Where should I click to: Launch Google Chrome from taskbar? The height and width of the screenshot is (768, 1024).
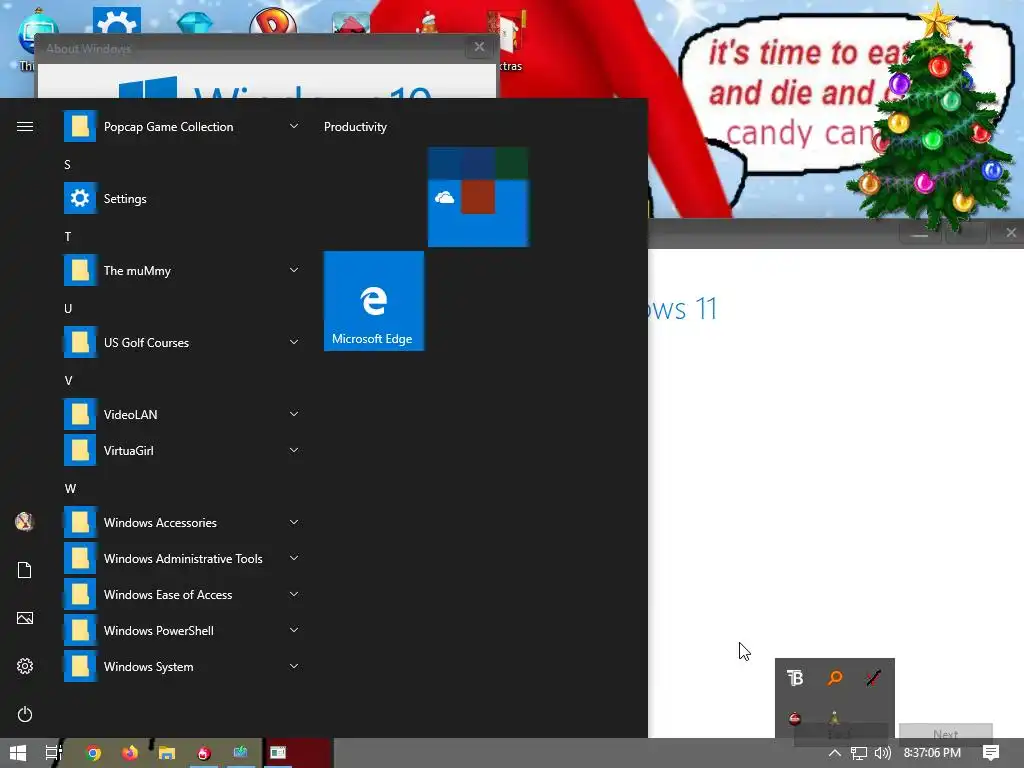click(93, 753)
